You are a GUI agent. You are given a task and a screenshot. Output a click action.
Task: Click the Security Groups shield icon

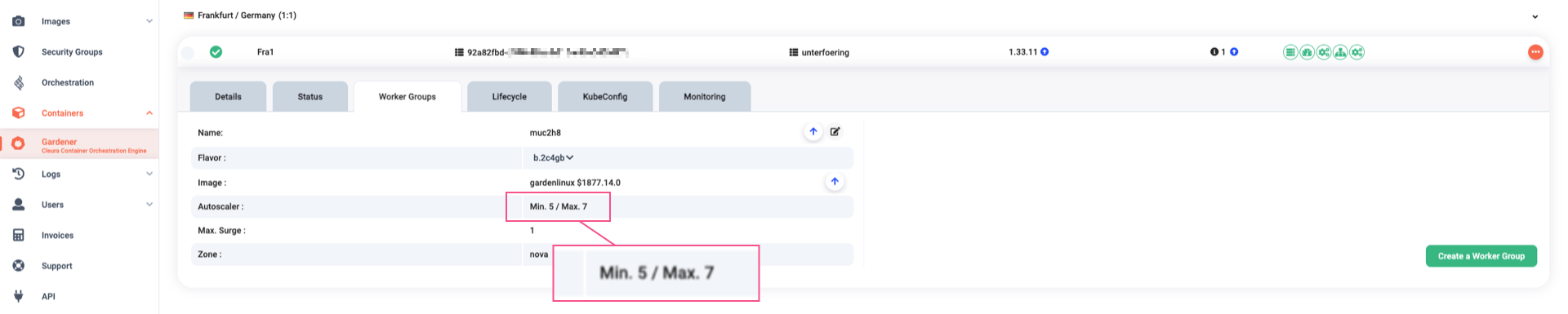(x=18, y=51)
